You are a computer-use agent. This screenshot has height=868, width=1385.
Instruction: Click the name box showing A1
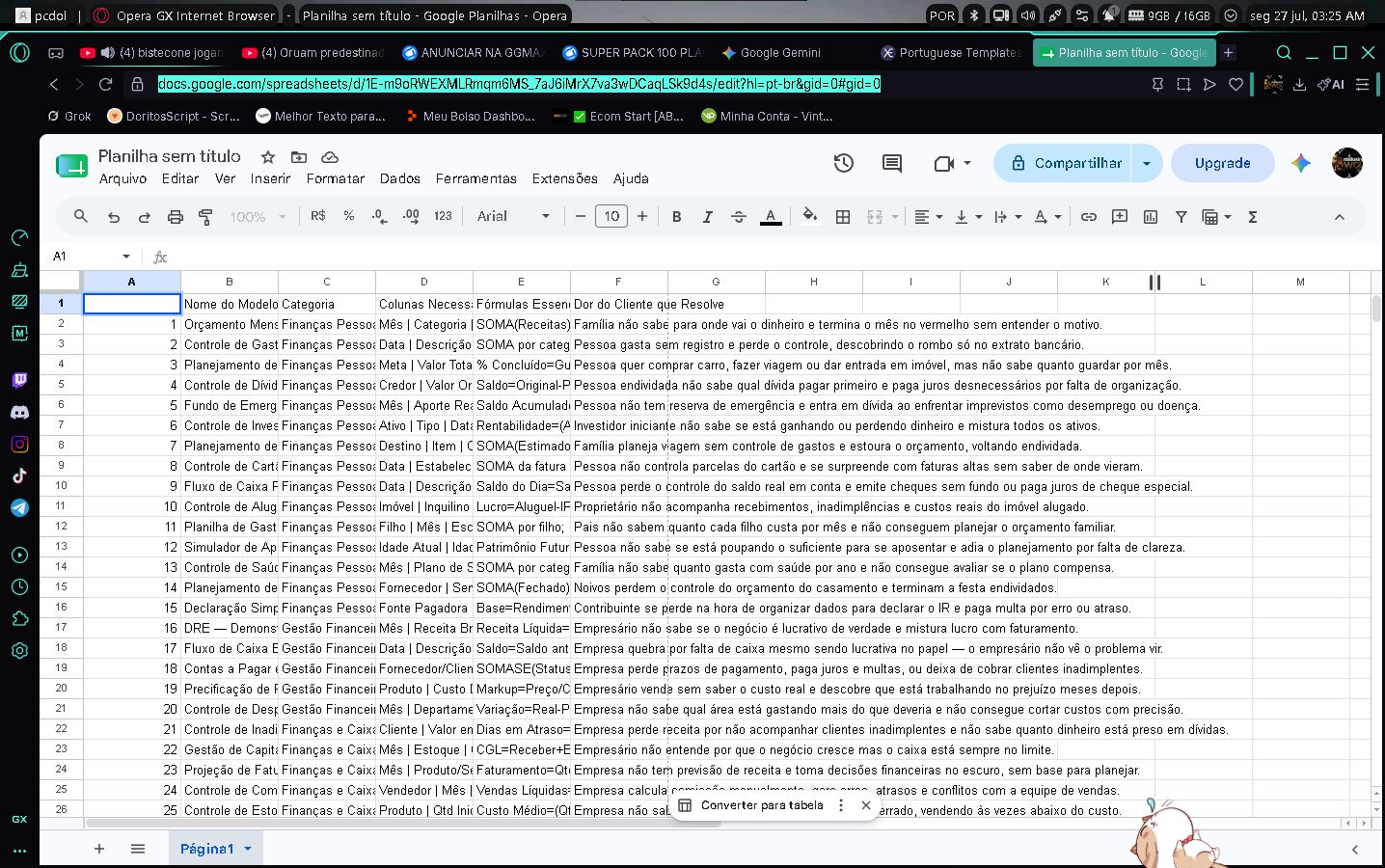92,257
